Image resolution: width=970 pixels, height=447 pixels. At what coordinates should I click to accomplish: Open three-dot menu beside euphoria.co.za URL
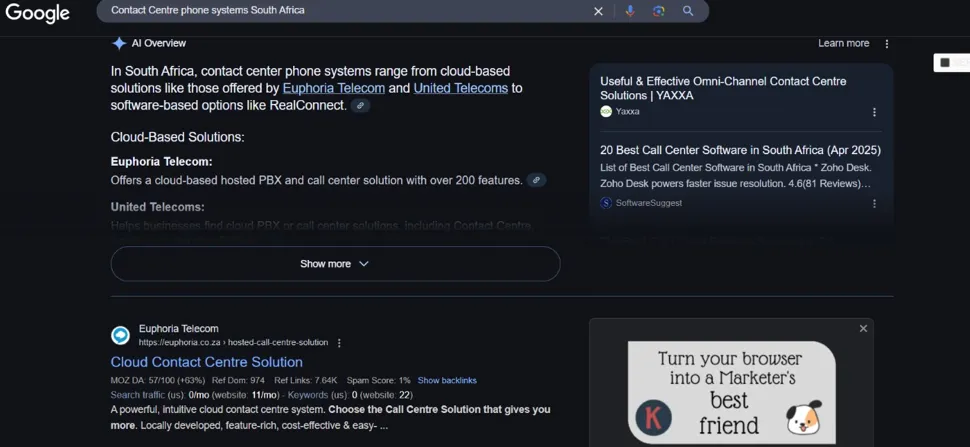click(x=339, y=343)
